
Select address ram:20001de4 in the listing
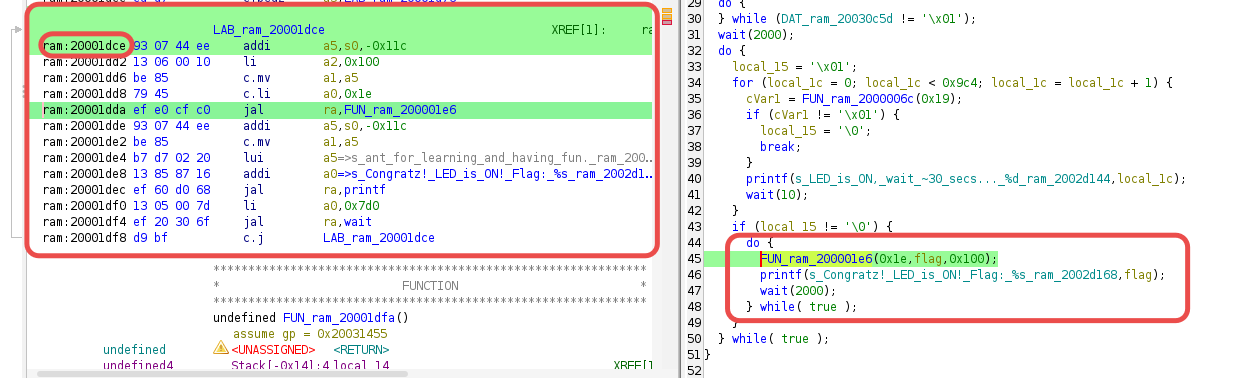84,157
